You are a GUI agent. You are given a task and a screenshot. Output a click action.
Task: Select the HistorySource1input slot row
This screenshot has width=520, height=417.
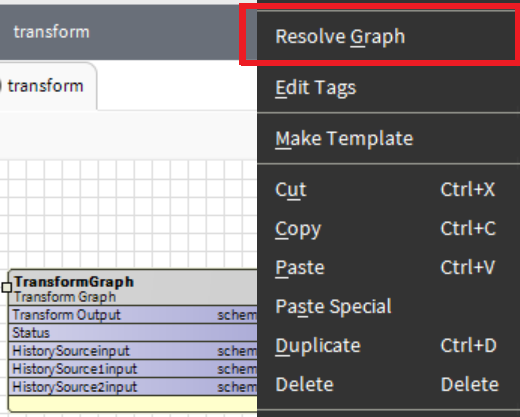[x=133, y=369]
